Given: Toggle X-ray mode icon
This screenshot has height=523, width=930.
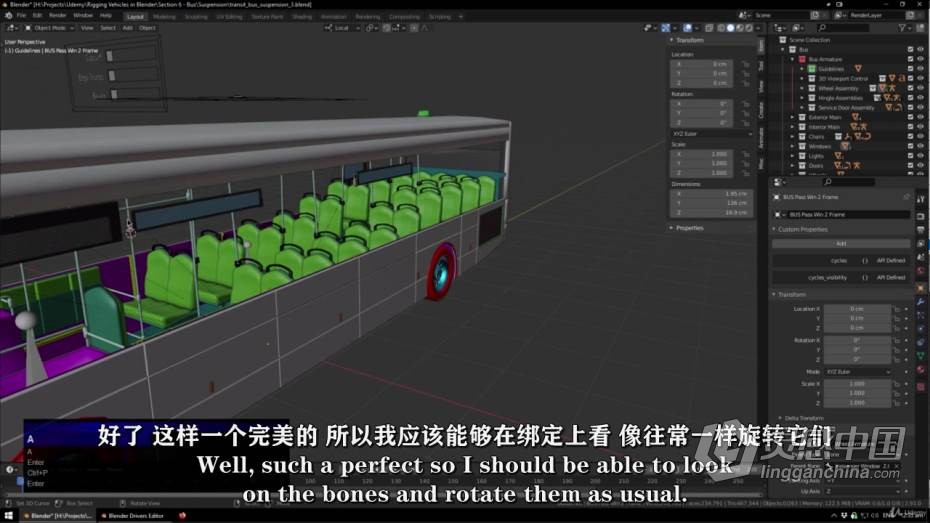Looking at the screenshot, I should click(x=709, y=28).
